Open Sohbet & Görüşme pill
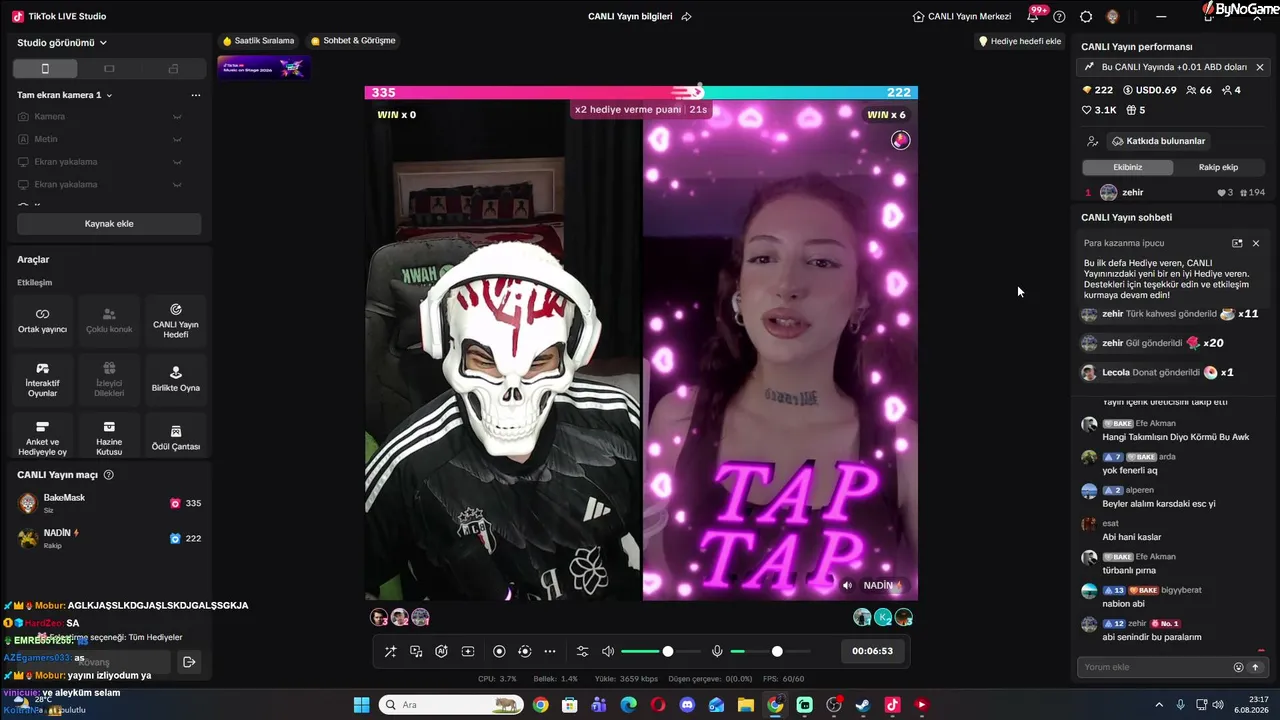This screenshot has height=720, width=1280. coord(354,41)
